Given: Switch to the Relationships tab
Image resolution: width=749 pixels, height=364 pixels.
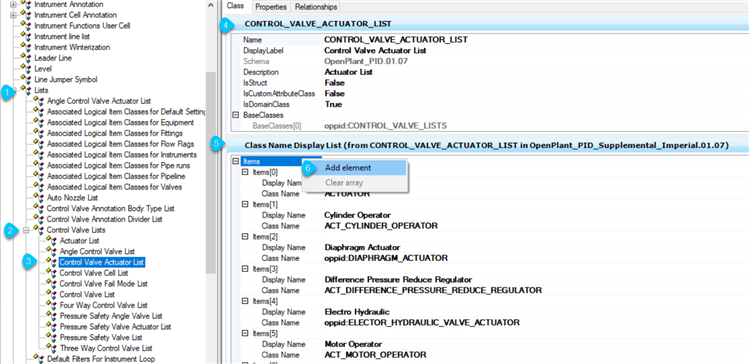Looking at the screenshot, I should 316,7.
